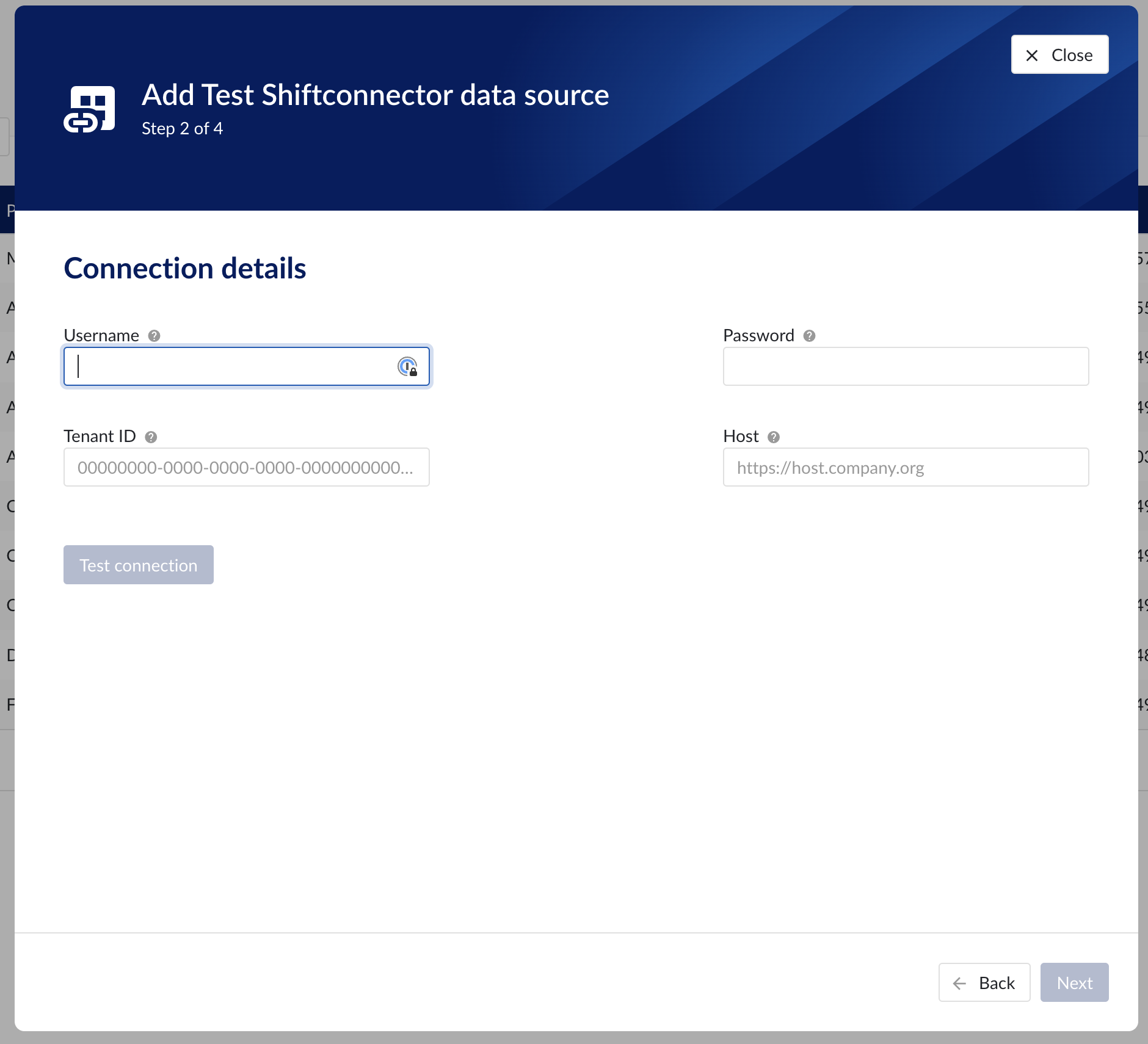Select the Tenant ID text box
1148x1044 pixels.
246,468
